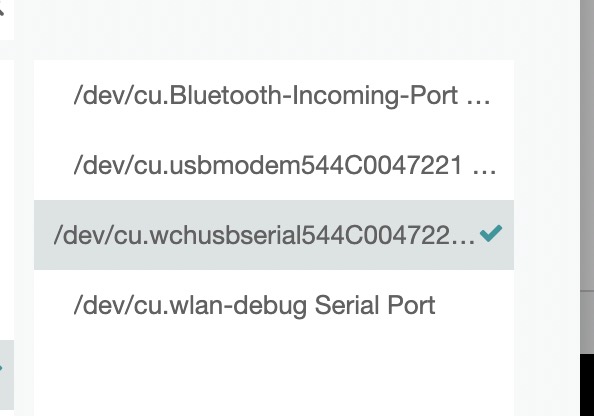The width and height of the screenshot is (594, 416).
Task: Click the black console area at bottom-right
Action: click(587, 385)
